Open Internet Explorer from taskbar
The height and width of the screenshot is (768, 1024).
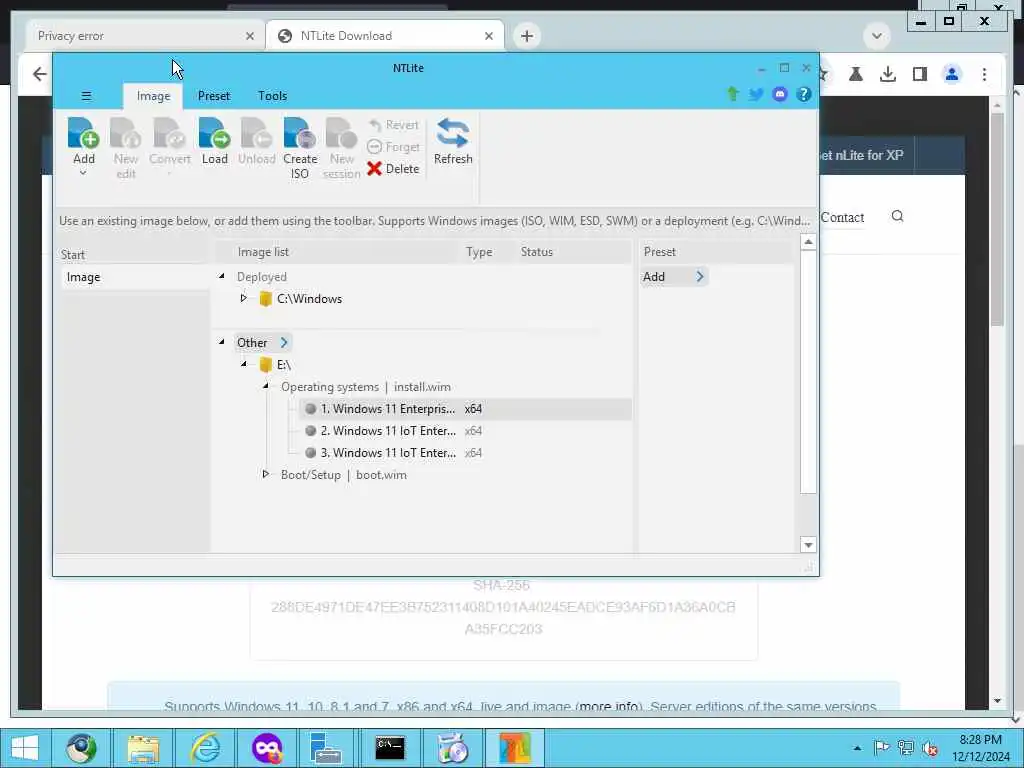tap(205, 748)
